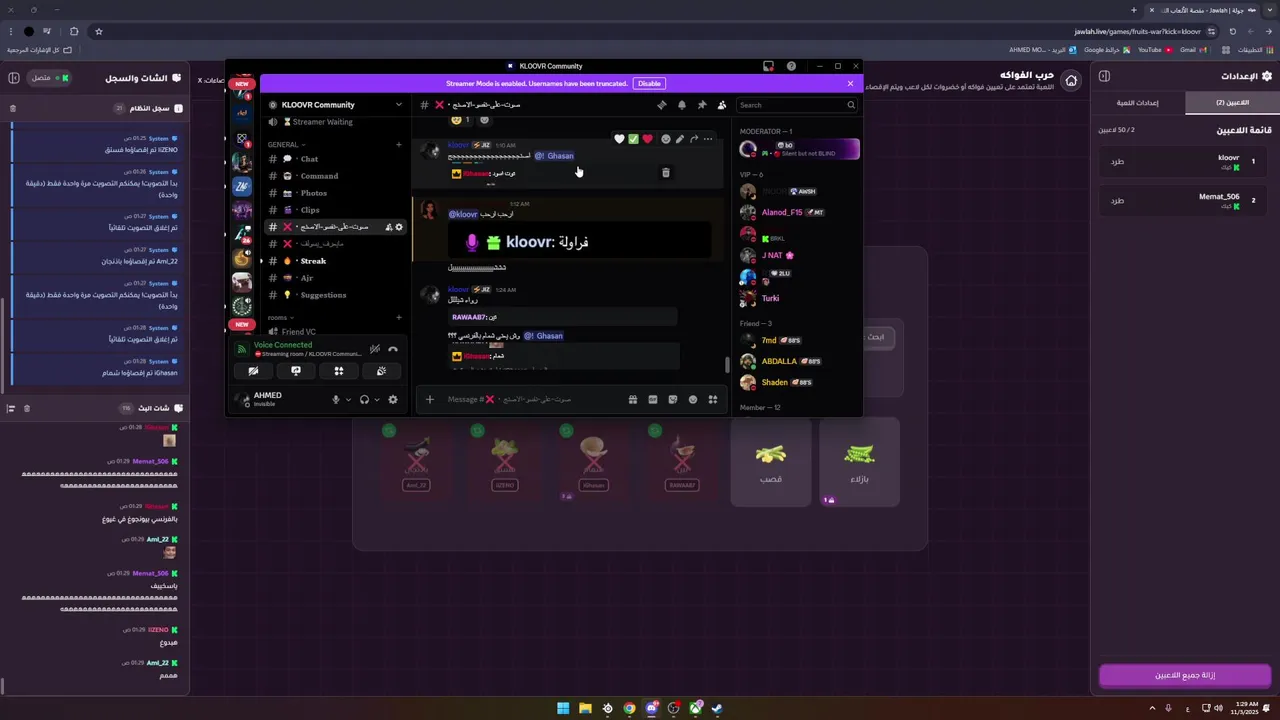React with white heart on hovered message

tap(619, 139)
